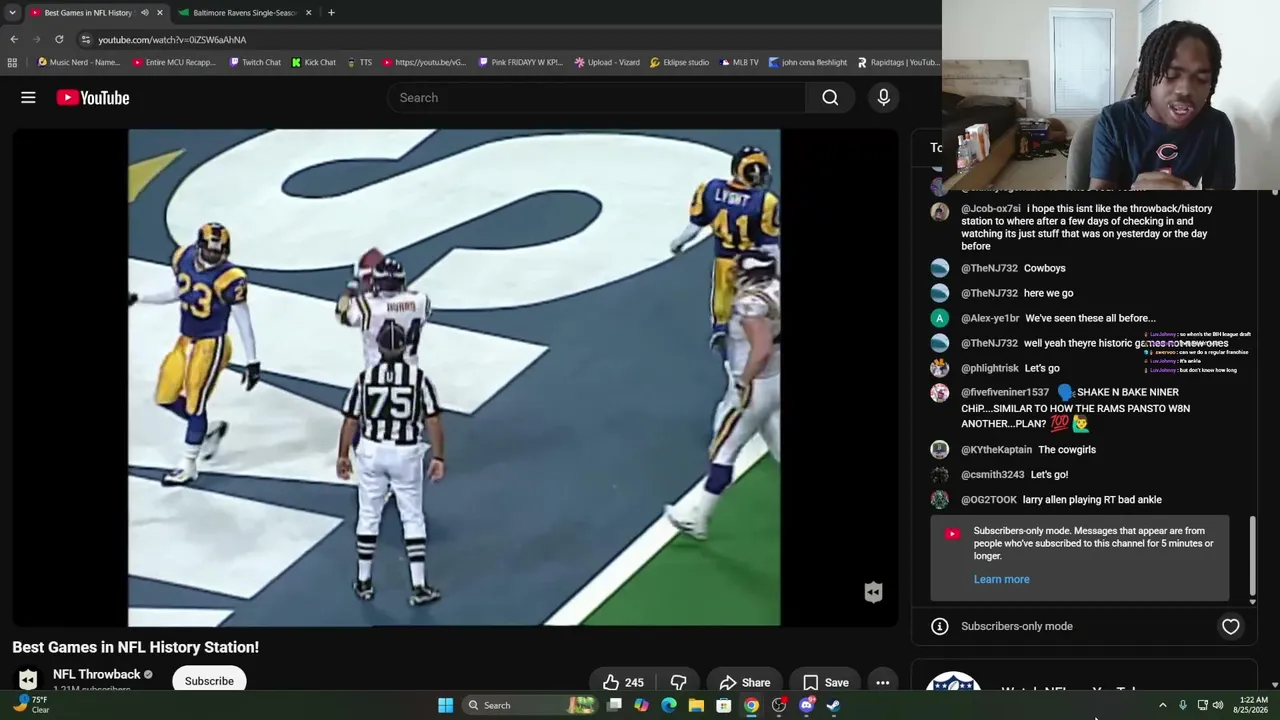Go to the YouTube home logo
The width and height of the screenshot is (1280, 720).
point(93,97)
